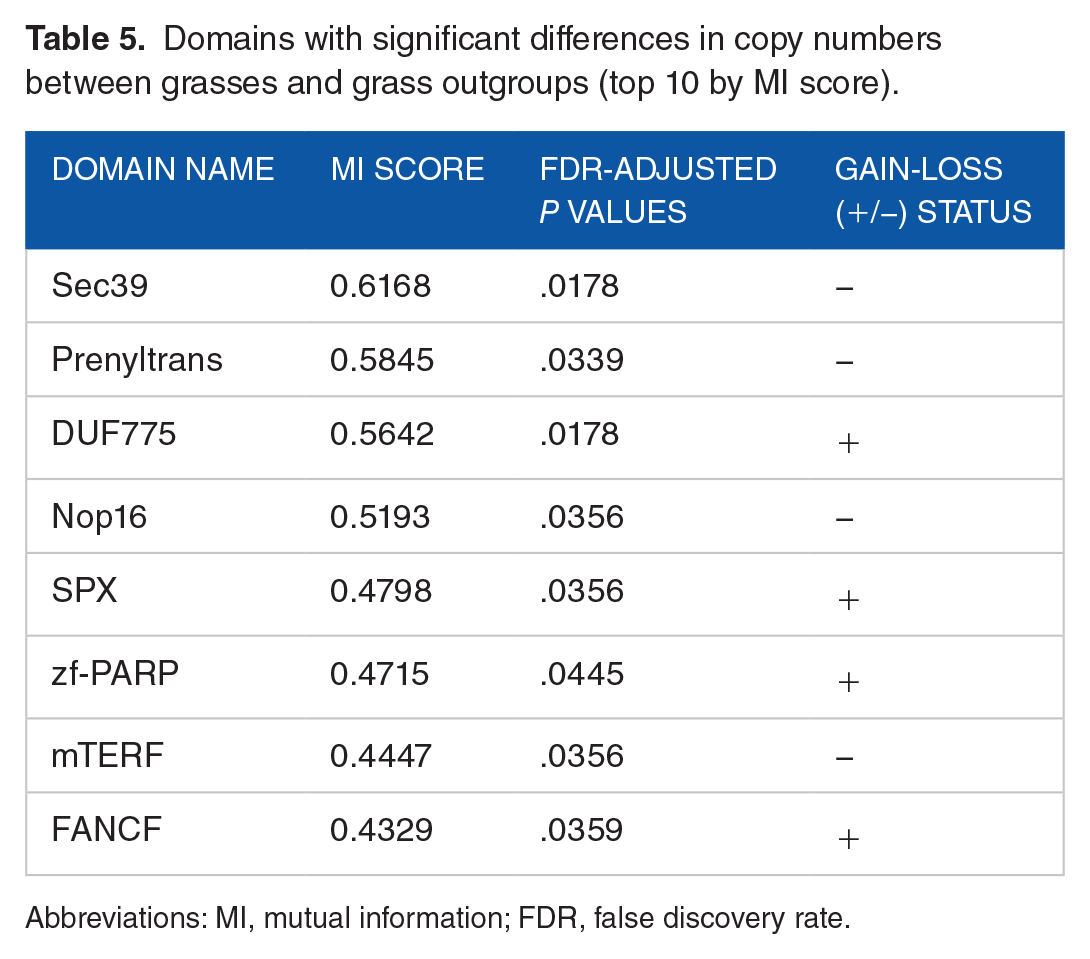Click the Abbreviations footnote text
Viewport: 1090px width, 959px height.
pyautogui.click(x=438, y=919)
